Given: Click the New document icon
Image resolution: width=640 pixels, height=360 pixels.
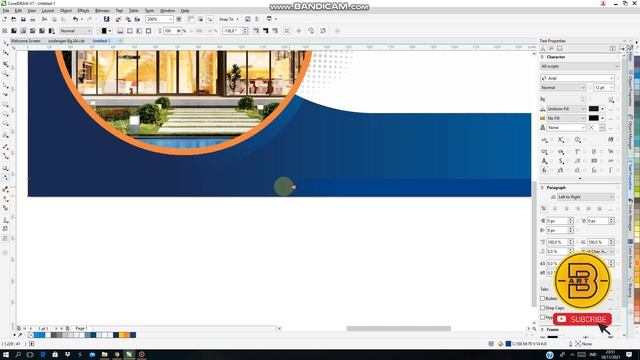Looking at the screenshot, I should point(4,19).
